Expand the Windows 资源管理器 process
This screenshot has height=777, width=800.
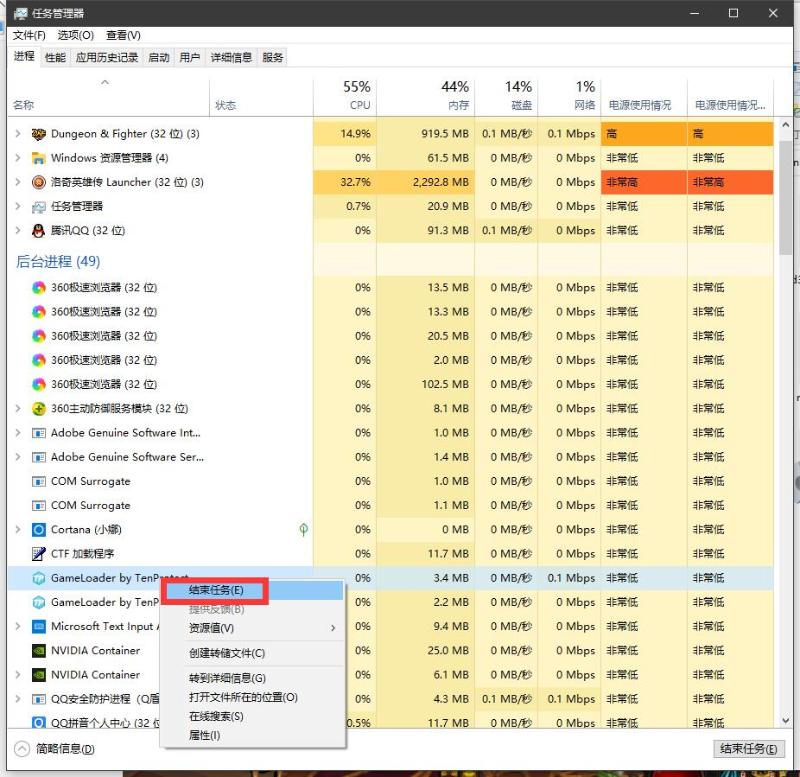[18, 158]
